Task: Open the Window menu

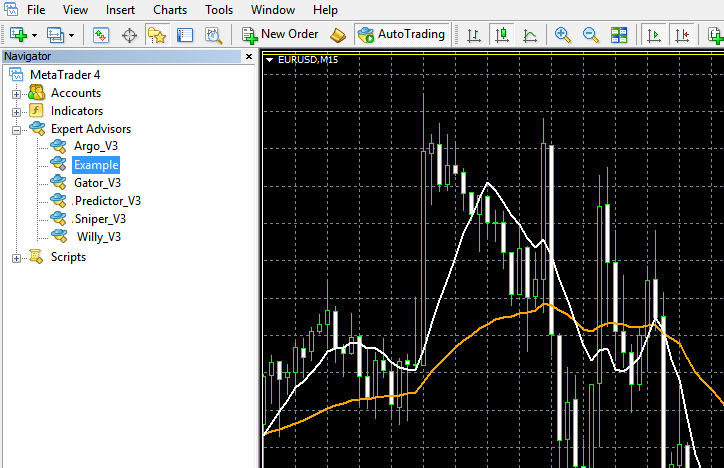Action: [x=273, y=10]
